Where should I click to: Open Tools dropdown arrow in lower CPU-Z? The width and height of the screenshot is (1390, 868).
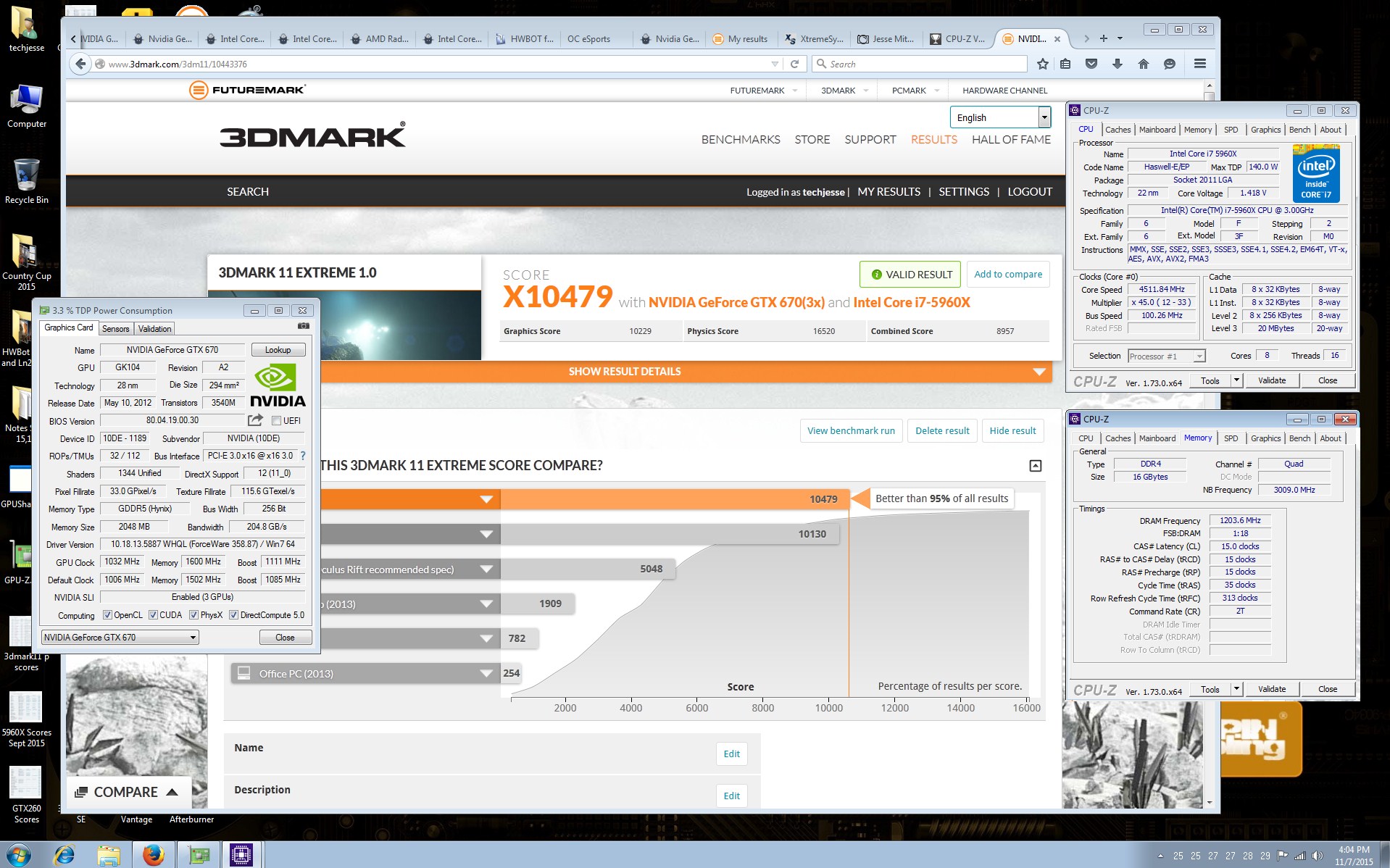pyautogui.click(x=1236, y=689)
